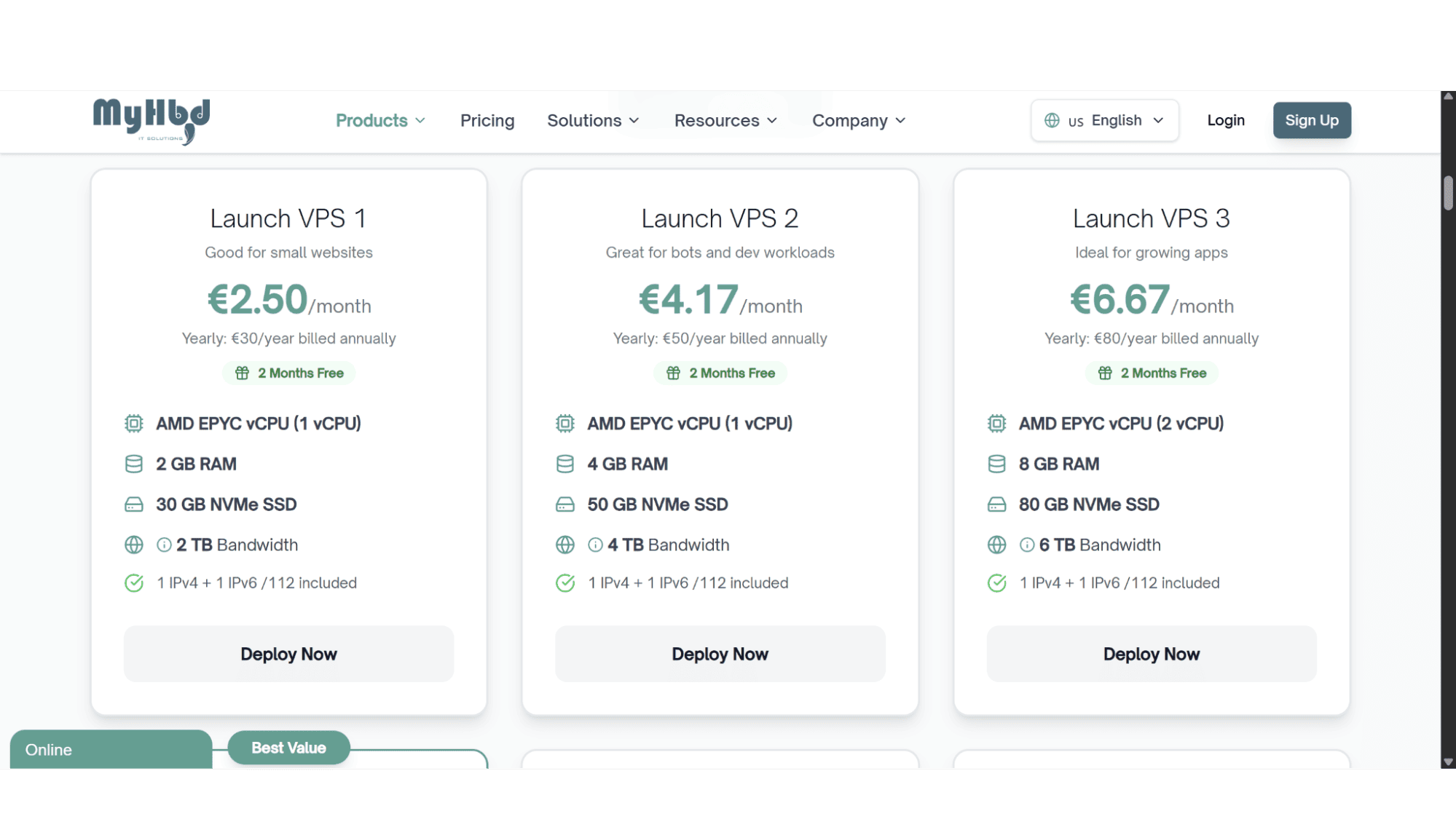
Task: Expand the Company menu
Action: pos(859,121)
